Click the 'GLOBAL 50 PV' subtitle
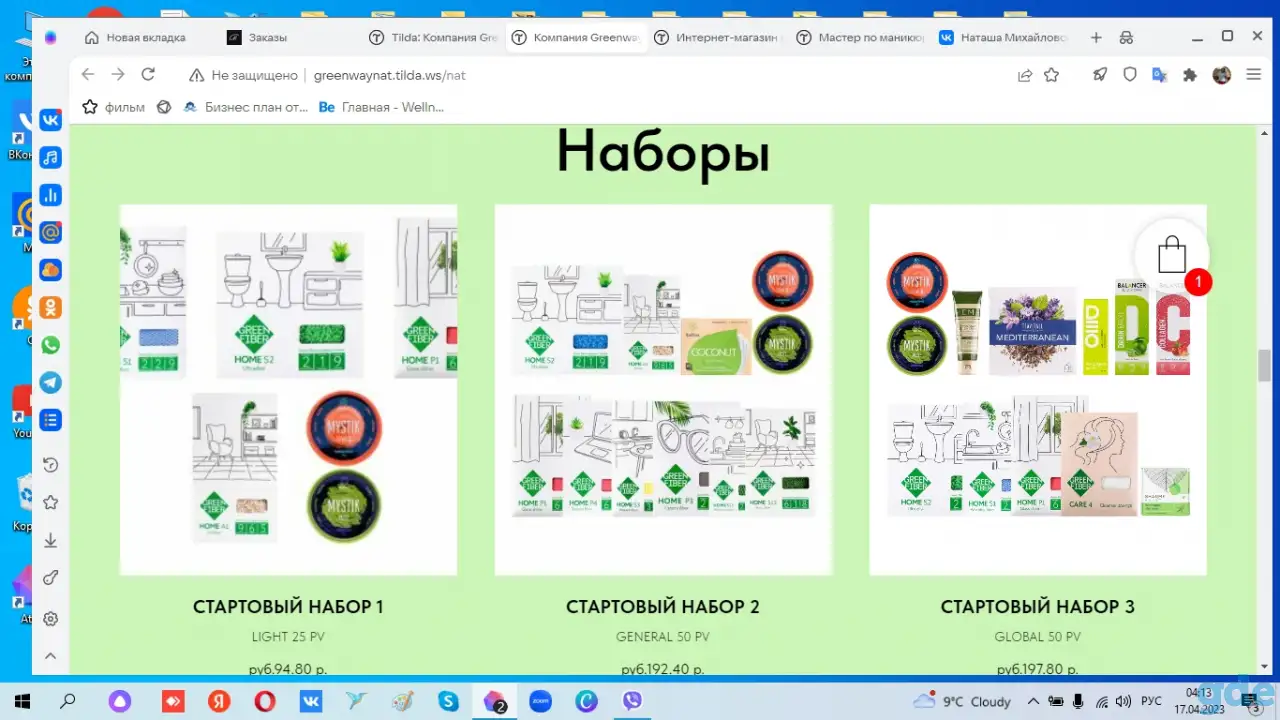Screen dimensions: 1280x720 pos(1038,637)
